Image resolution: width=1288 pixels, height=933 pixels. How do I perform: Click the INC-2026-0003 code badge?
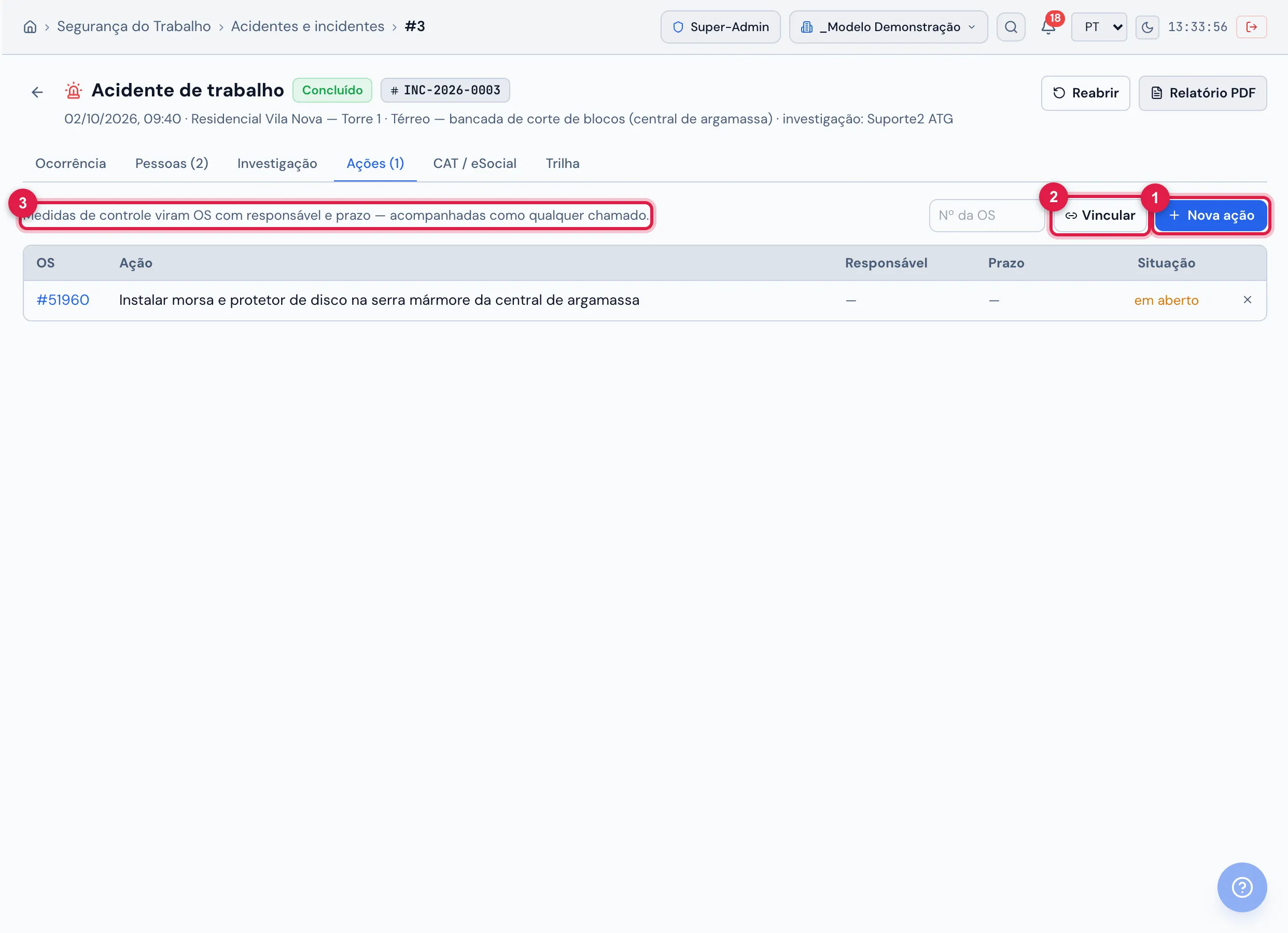[x=445, y=90]
